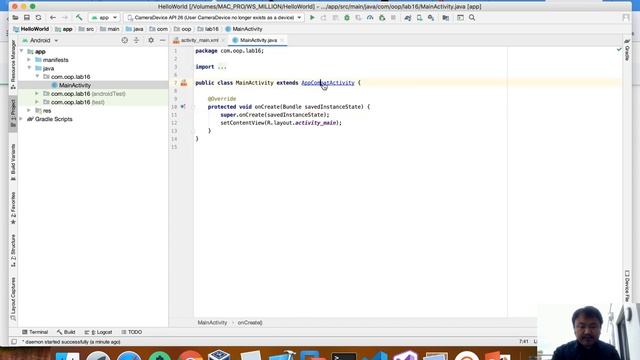Toggle the Layout Captures side panel
640x360 pixels.
click(13, 299)
